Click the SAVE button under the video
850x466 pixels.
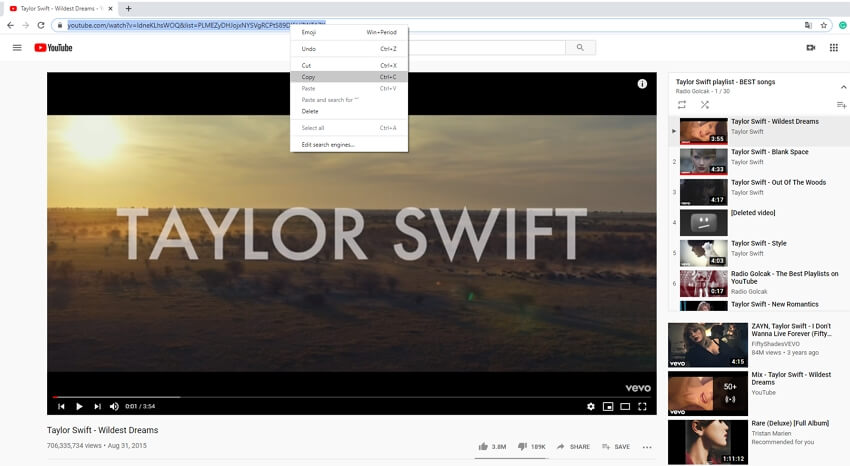pos(615,447)
